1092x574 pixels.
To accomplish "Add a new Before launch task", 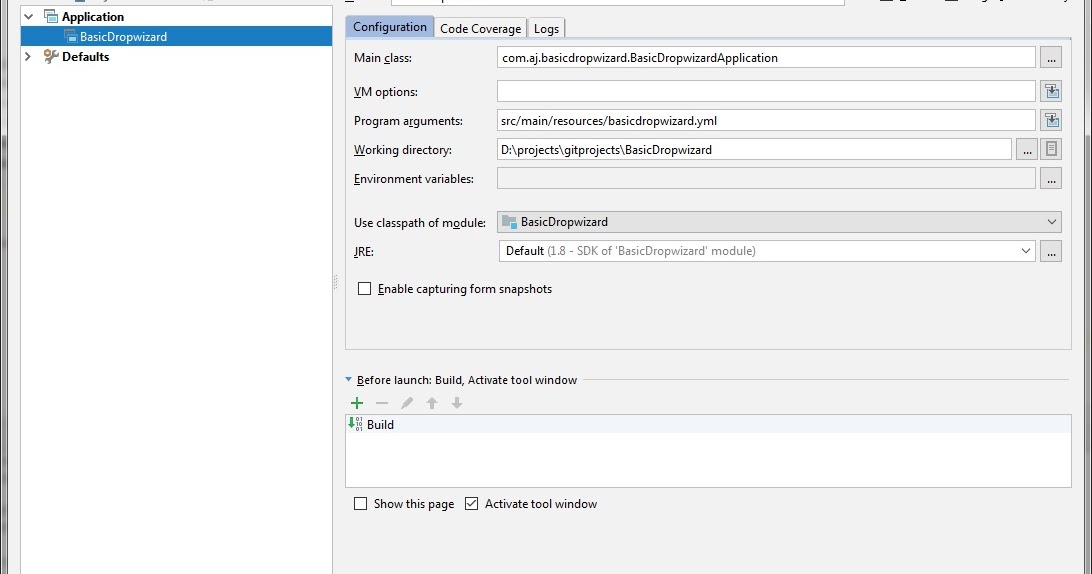I will (x=357, y=403).
